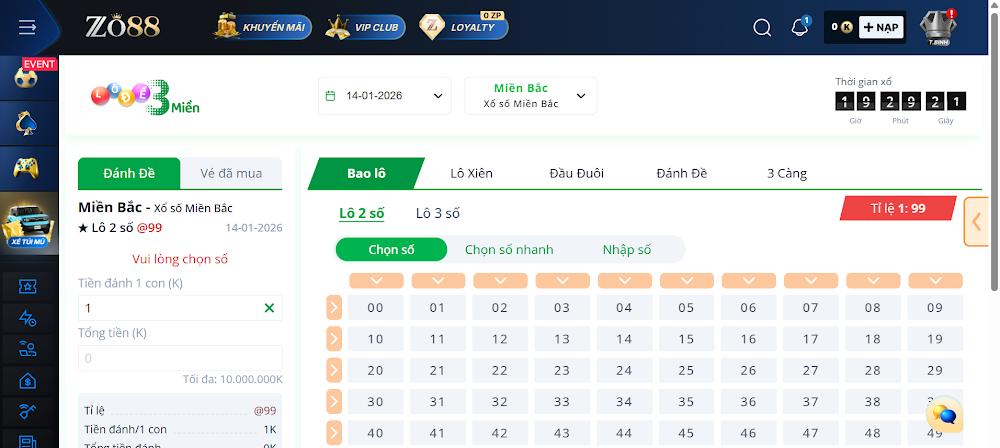Open the soccer ball EVENT icon
This screenshot has height=448, width=1000.
click(28, 78)
